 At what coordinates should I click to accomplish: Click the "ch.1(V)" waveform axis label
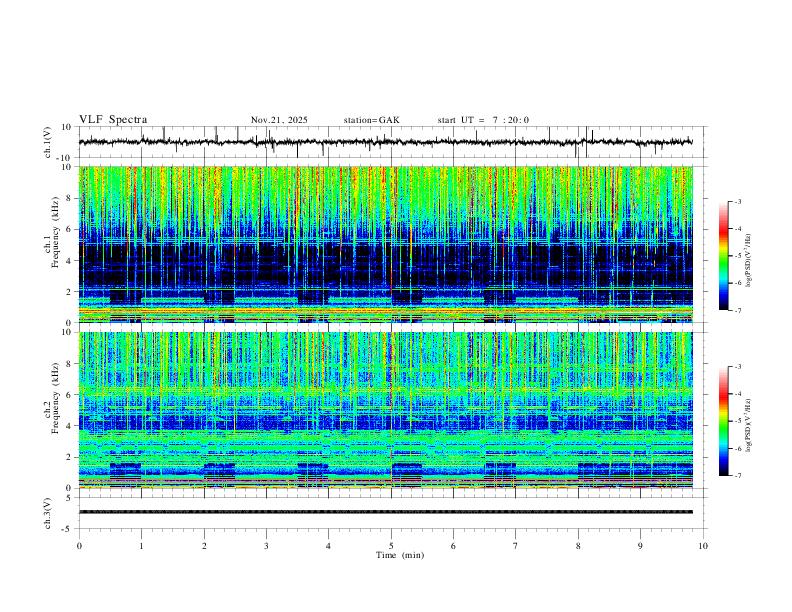click(48, 142)
